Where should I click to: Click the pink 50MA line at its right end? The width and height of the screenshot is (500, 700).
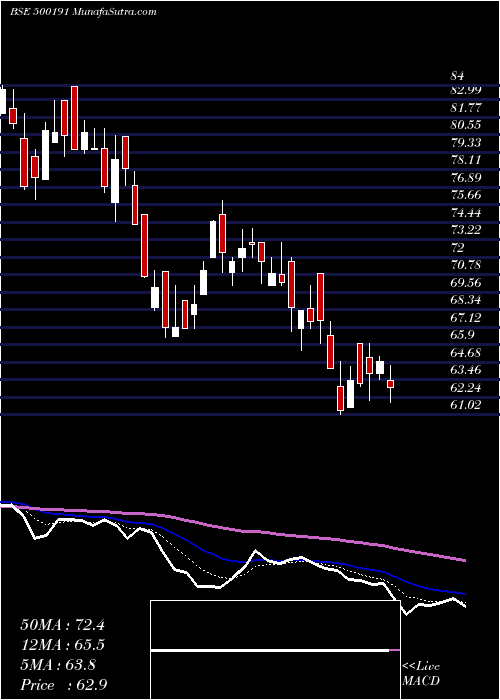464,560
